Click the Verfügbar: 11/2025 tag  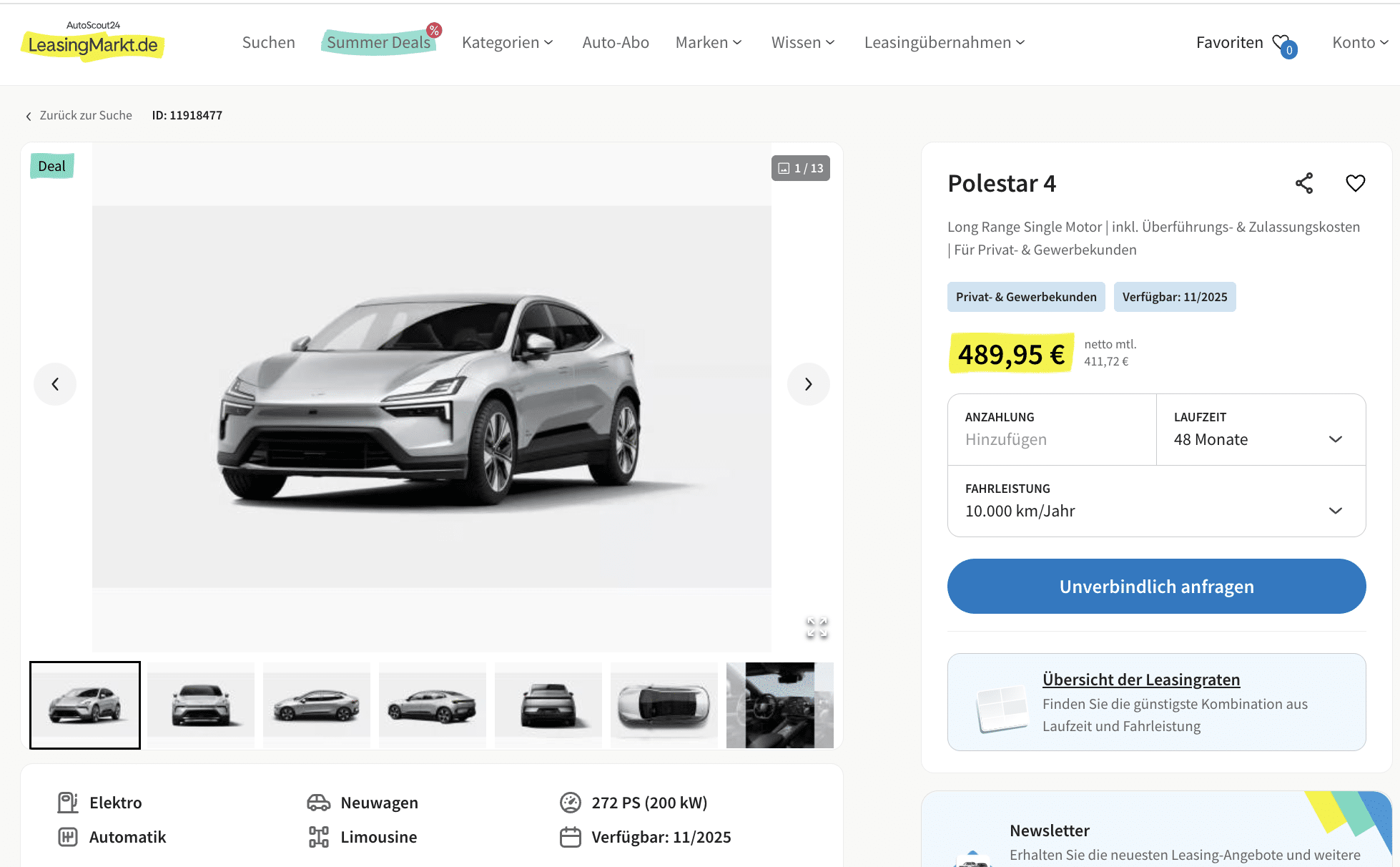click(x=1175, y=297)
